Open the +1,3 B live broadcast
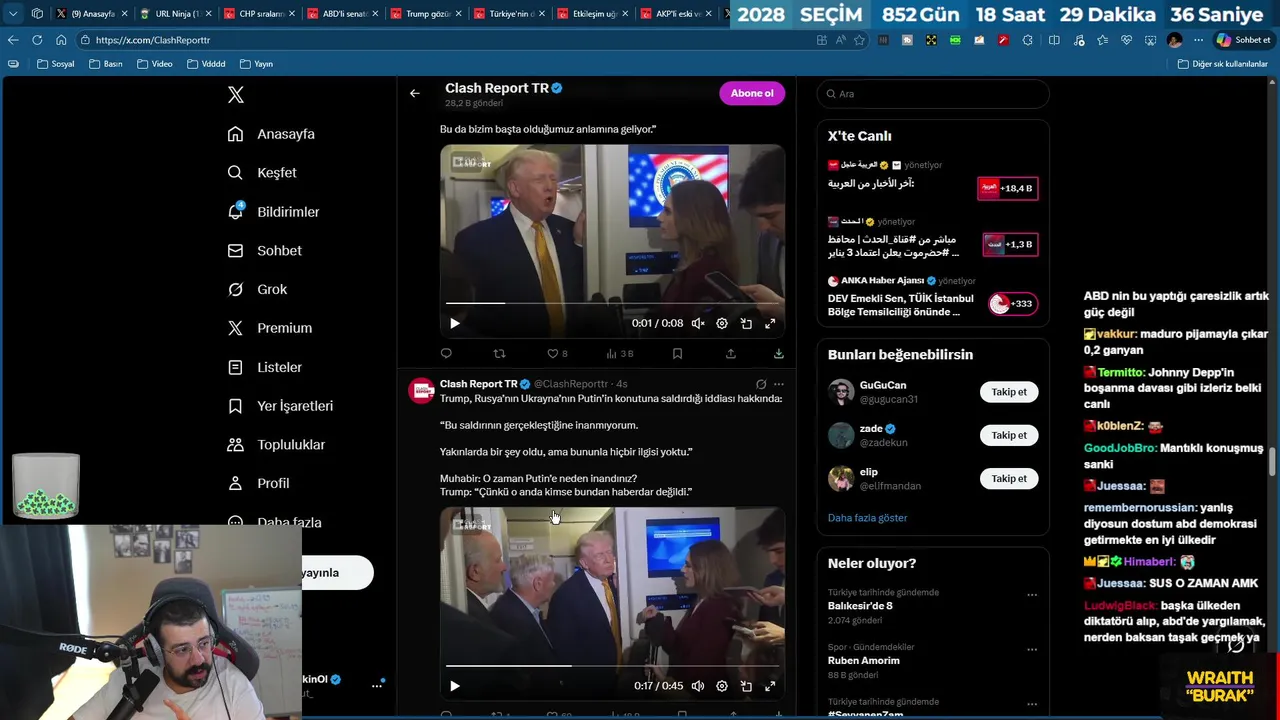1280x720 pixels. [1008, 244]
